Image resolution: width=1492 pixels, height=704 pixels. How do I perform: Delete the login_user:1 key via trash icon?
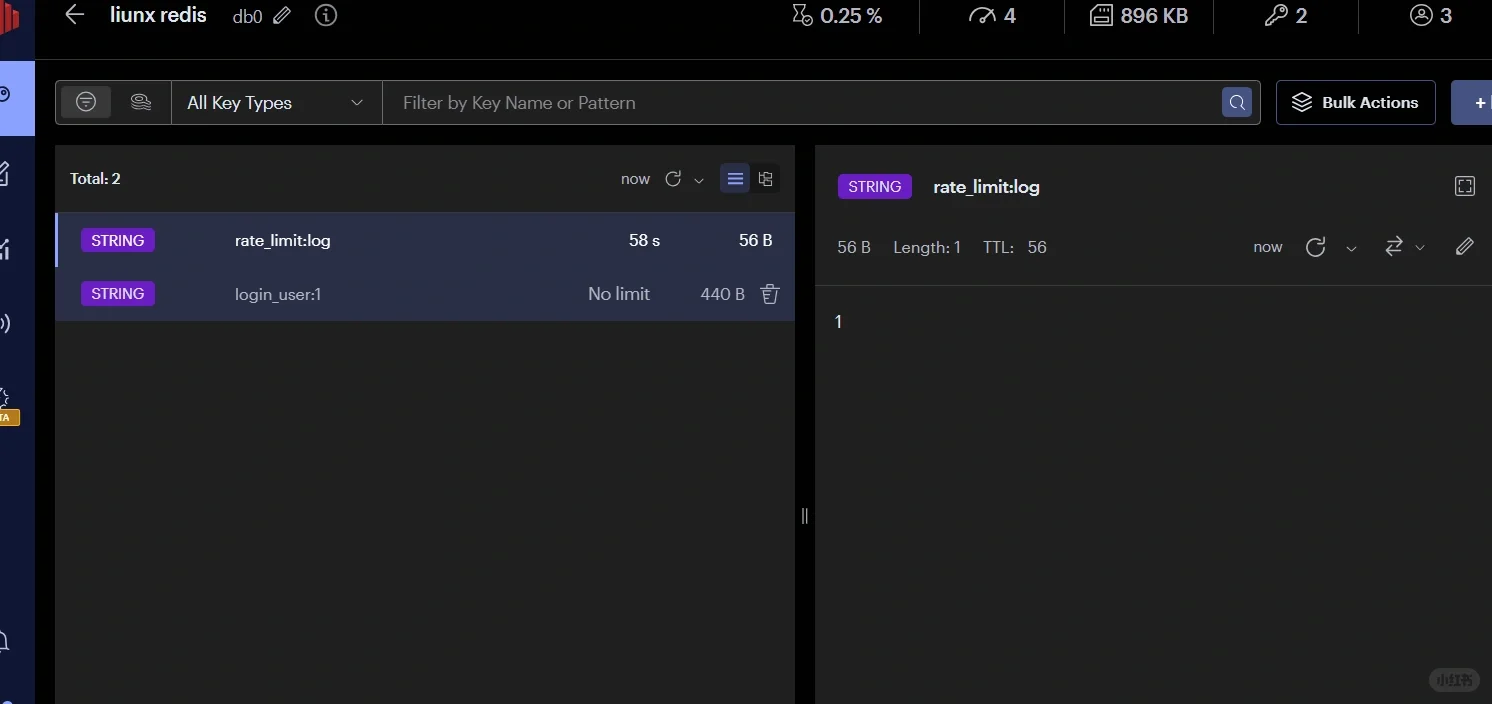pos(770,294)
